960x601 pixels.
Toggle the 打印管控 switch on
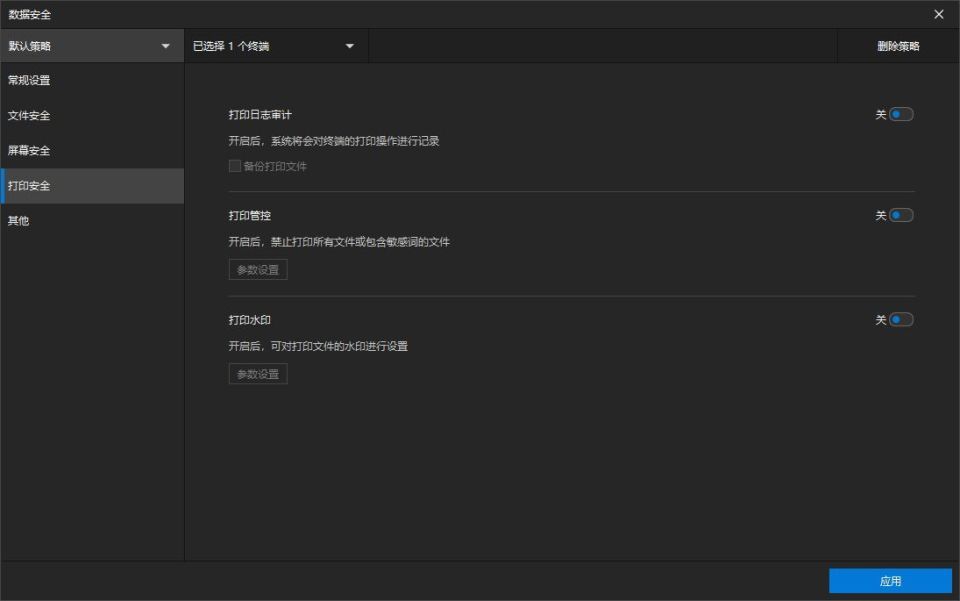coord(901,215)
